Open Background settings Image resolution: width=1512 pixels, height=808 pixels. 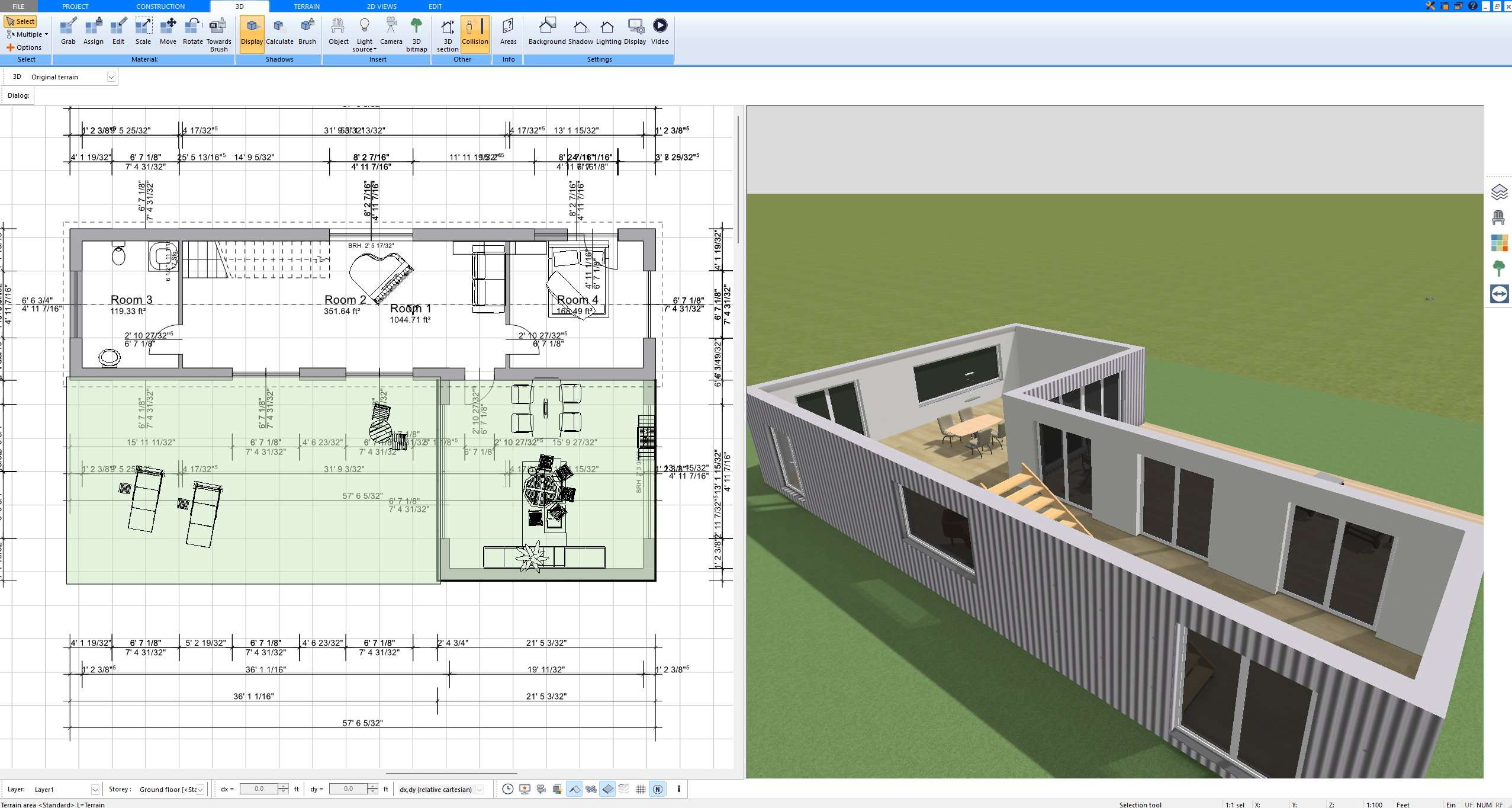(x=547, y=31)
